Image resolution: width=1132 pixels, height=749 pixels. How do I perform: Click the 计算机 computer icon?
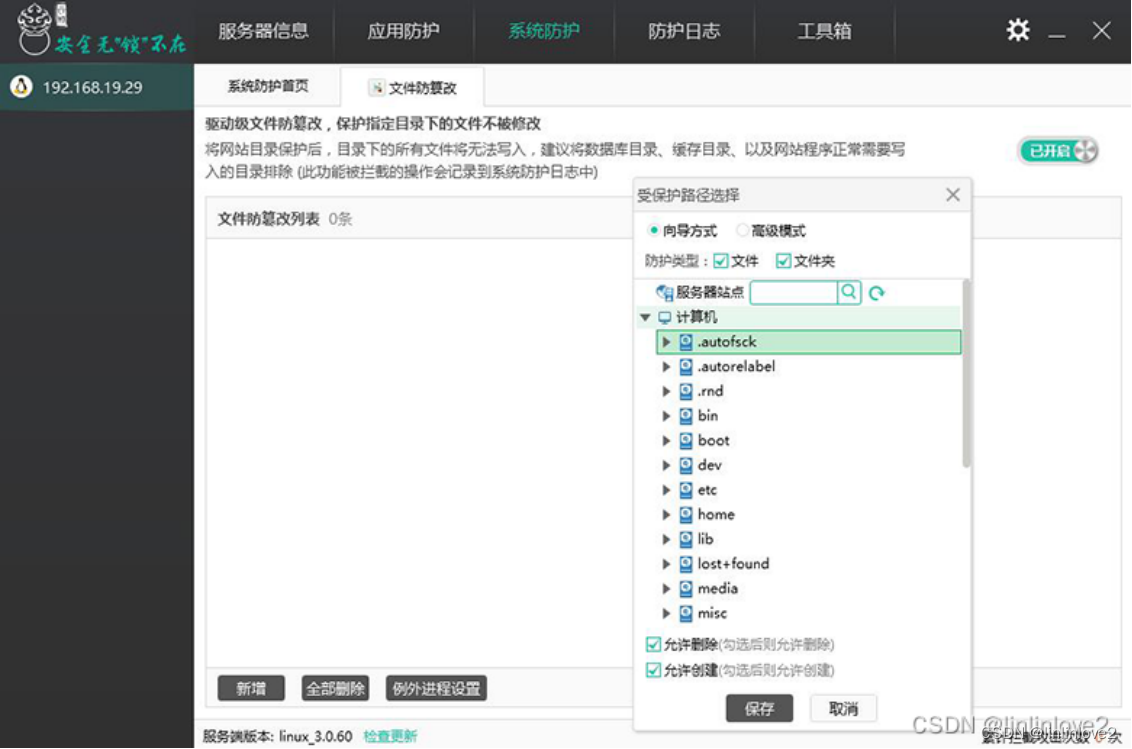pyautogui.click(x=665, y=317)
